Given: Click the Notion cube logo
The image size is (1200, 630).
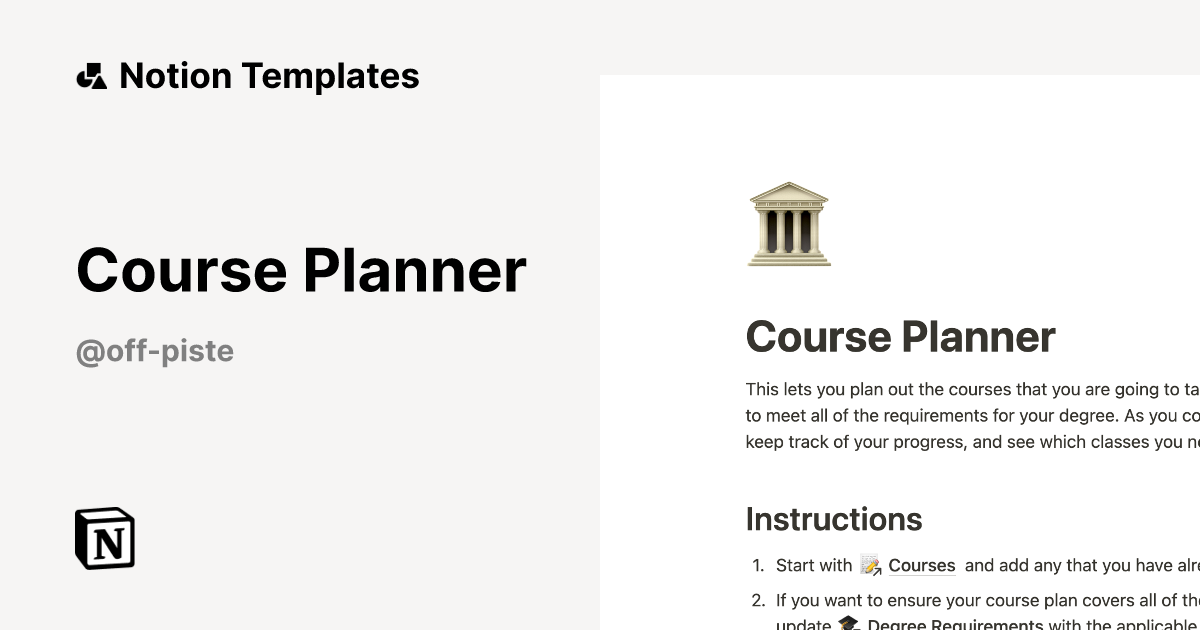Looking at the screenshot, I should [x=105, y=538].
